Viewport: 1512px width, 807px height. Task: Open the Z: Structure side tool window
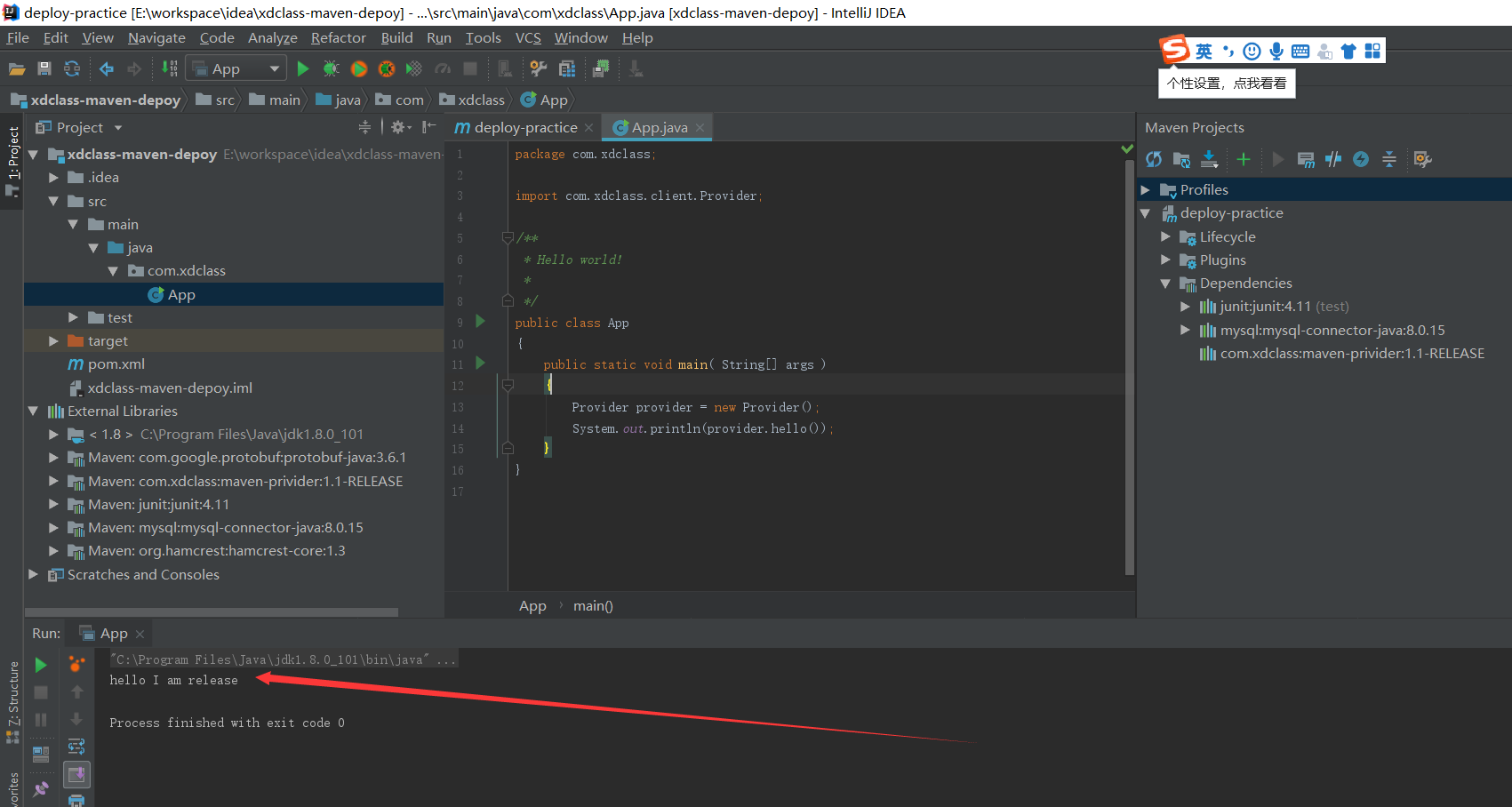coord(12,702)
